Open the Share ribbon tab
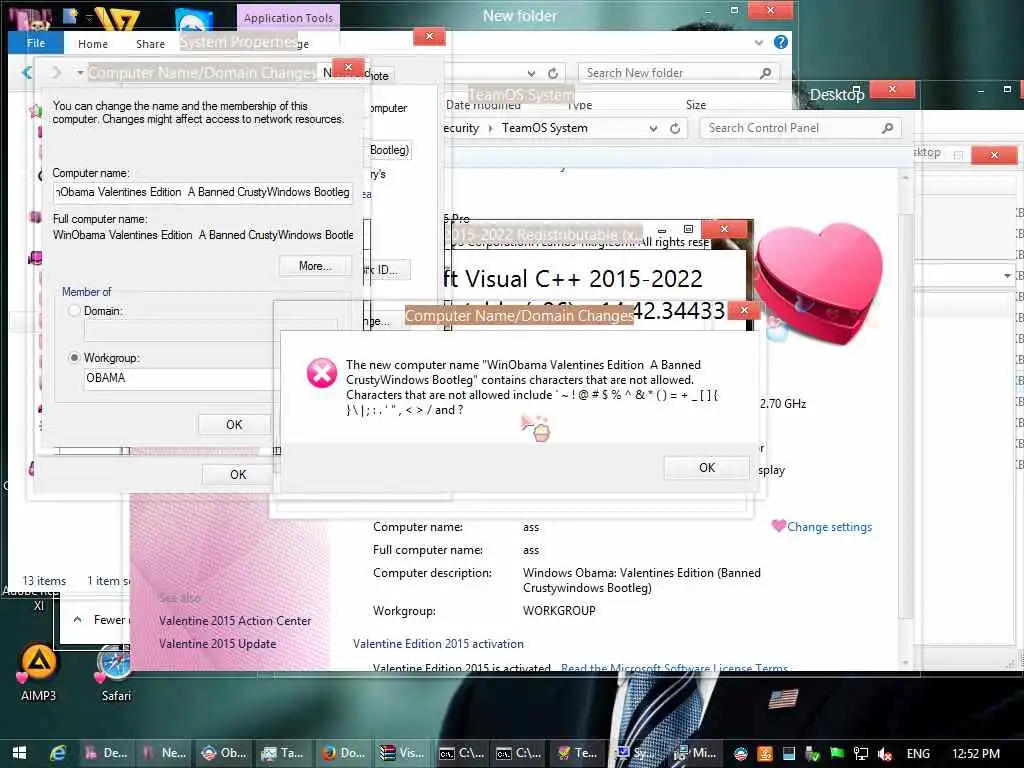Screen dimensions: 1024x768 point(150,44)
